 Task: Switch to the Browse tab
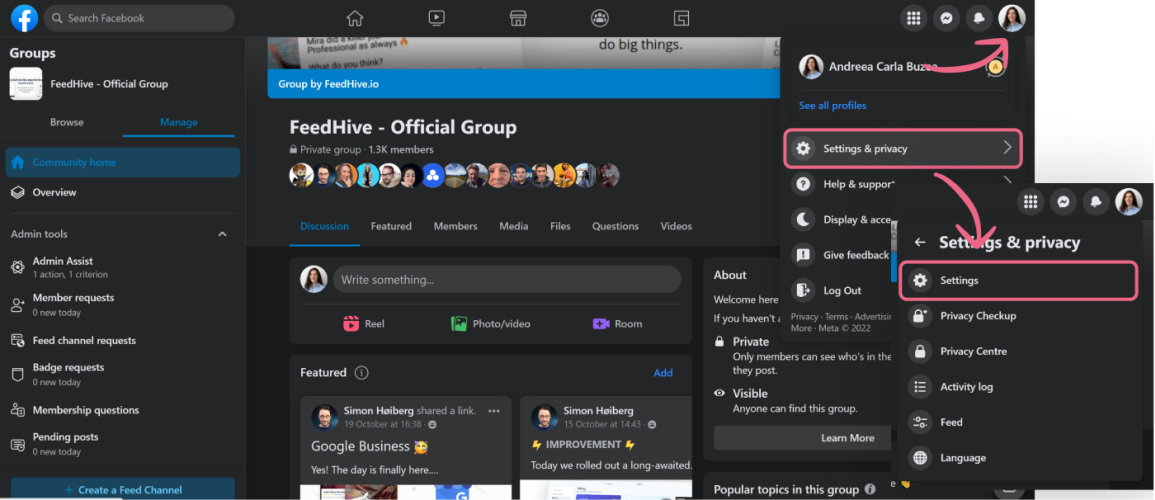coord(67,122)
